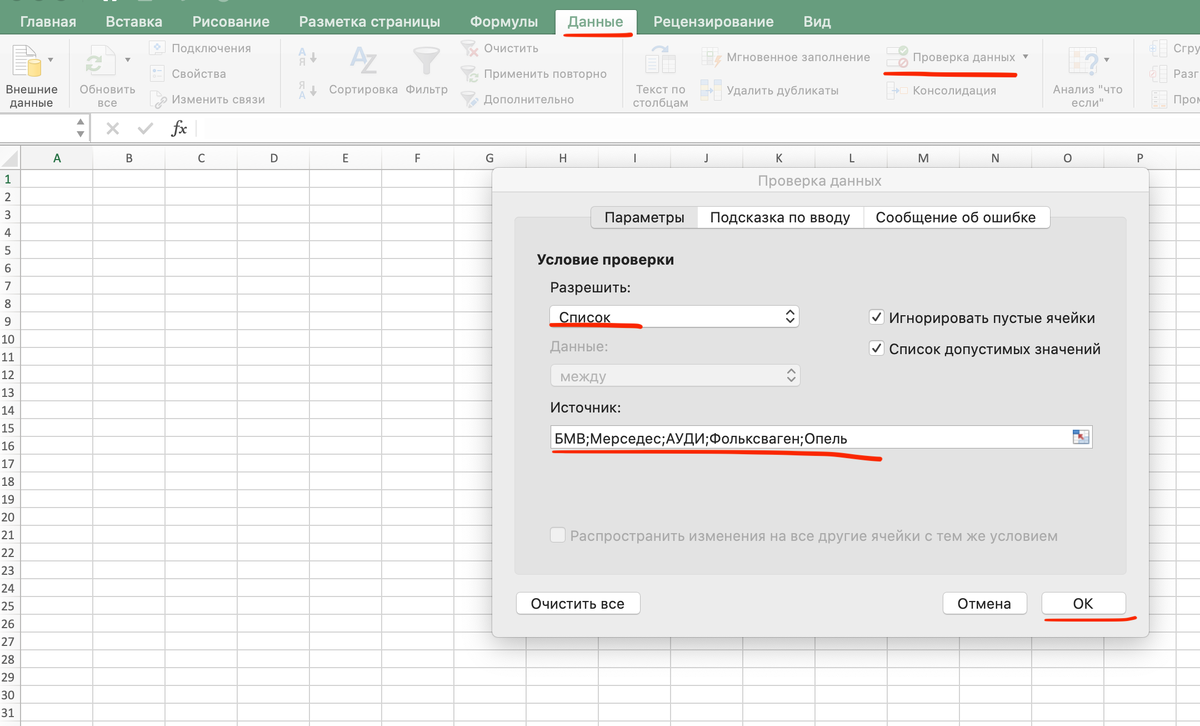1200x726 pixels.
Task: Open the Подсказка по вводу tab
Action: 779,217
